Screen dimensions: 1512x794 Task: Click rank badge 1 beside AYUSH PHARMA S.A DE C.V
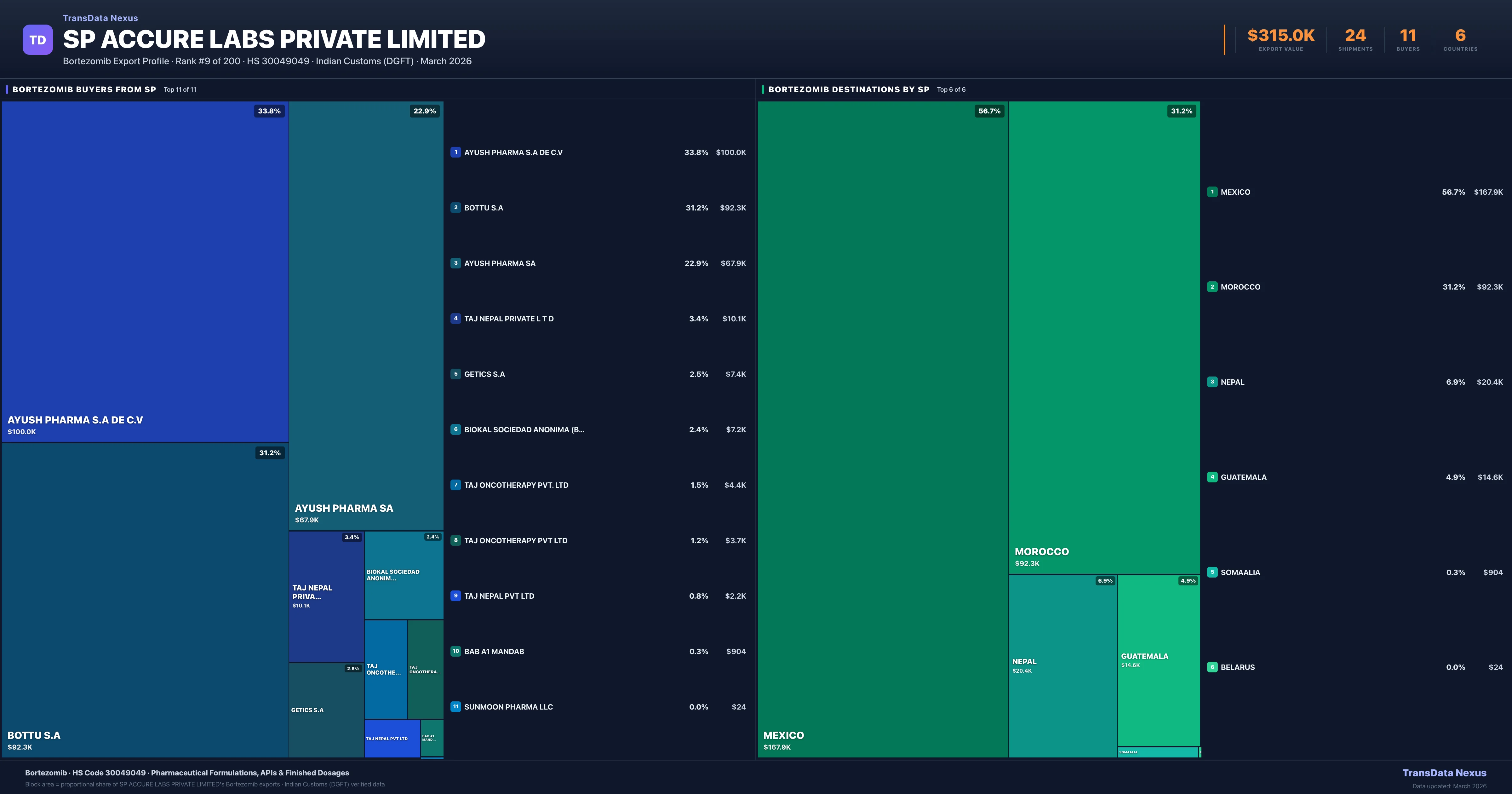coord(455,152)
